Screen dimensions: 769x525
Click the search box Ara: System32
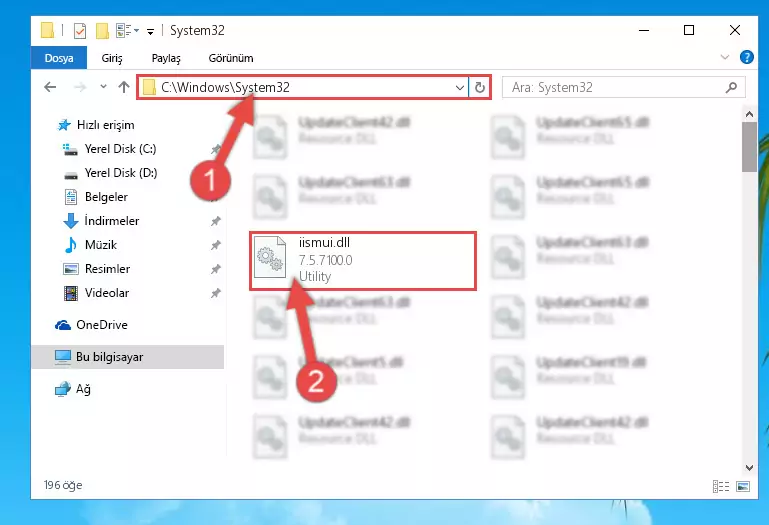coord(623,87)
